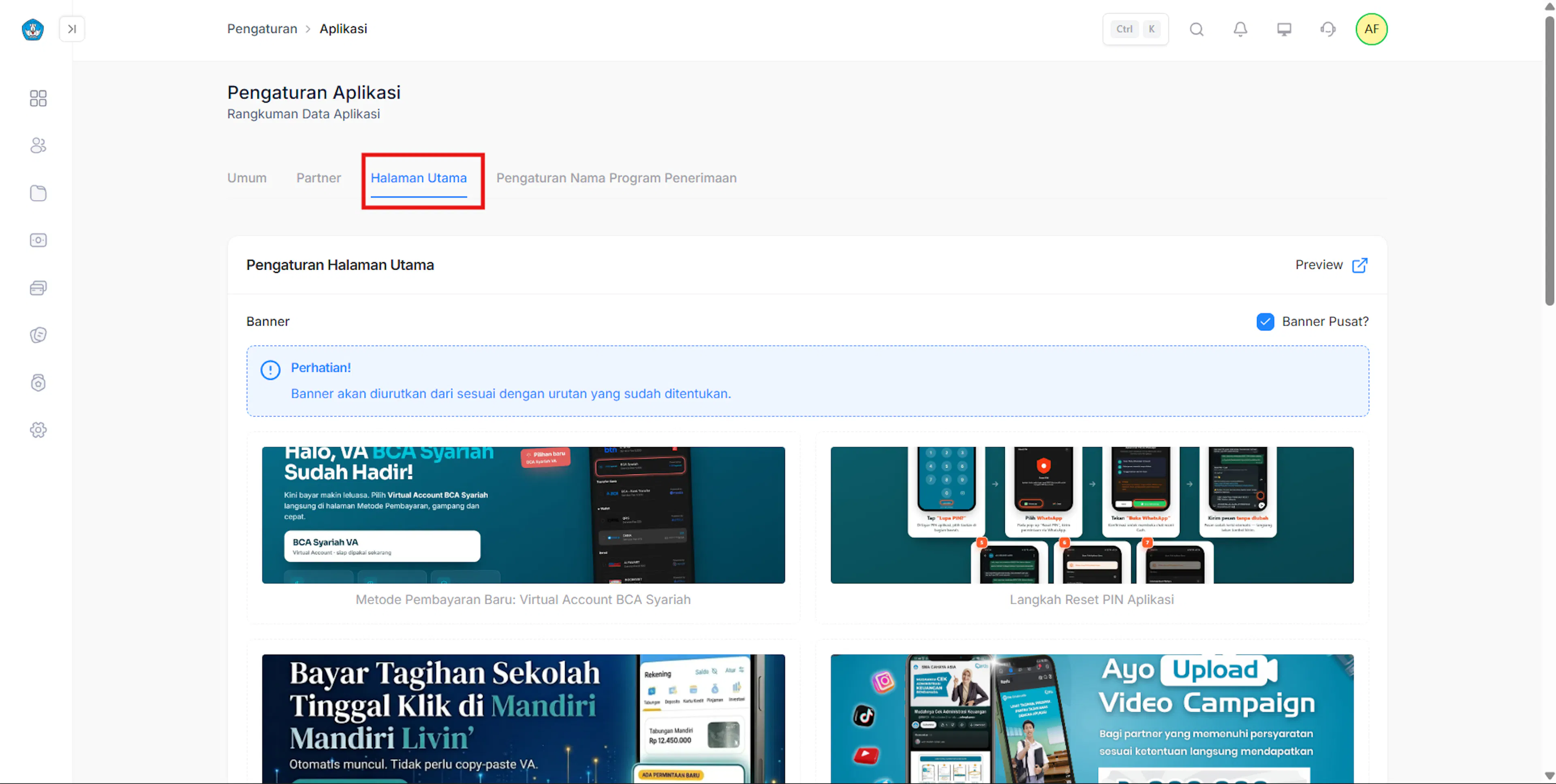Go to Pengaturan in the breadcrumb
The image size is (1556, 784).
coord(262,29)
